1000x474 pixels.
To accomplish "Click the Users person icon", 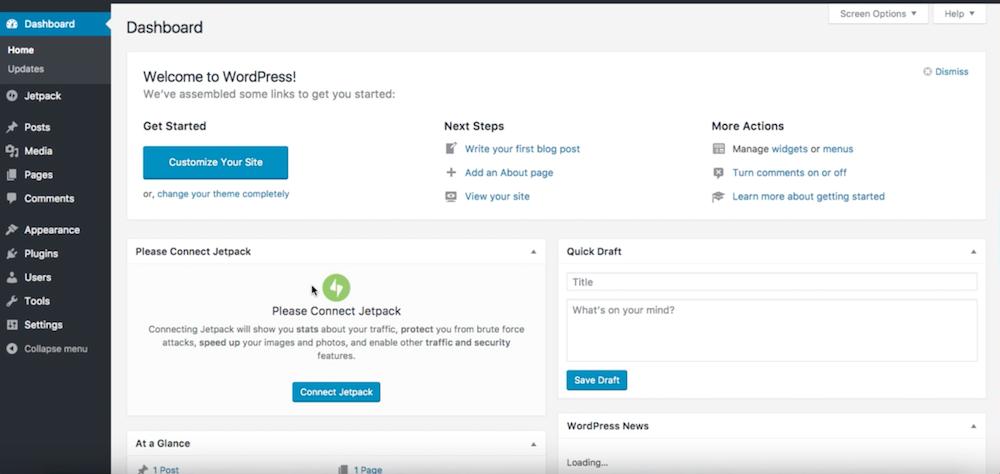I will 11,278.
